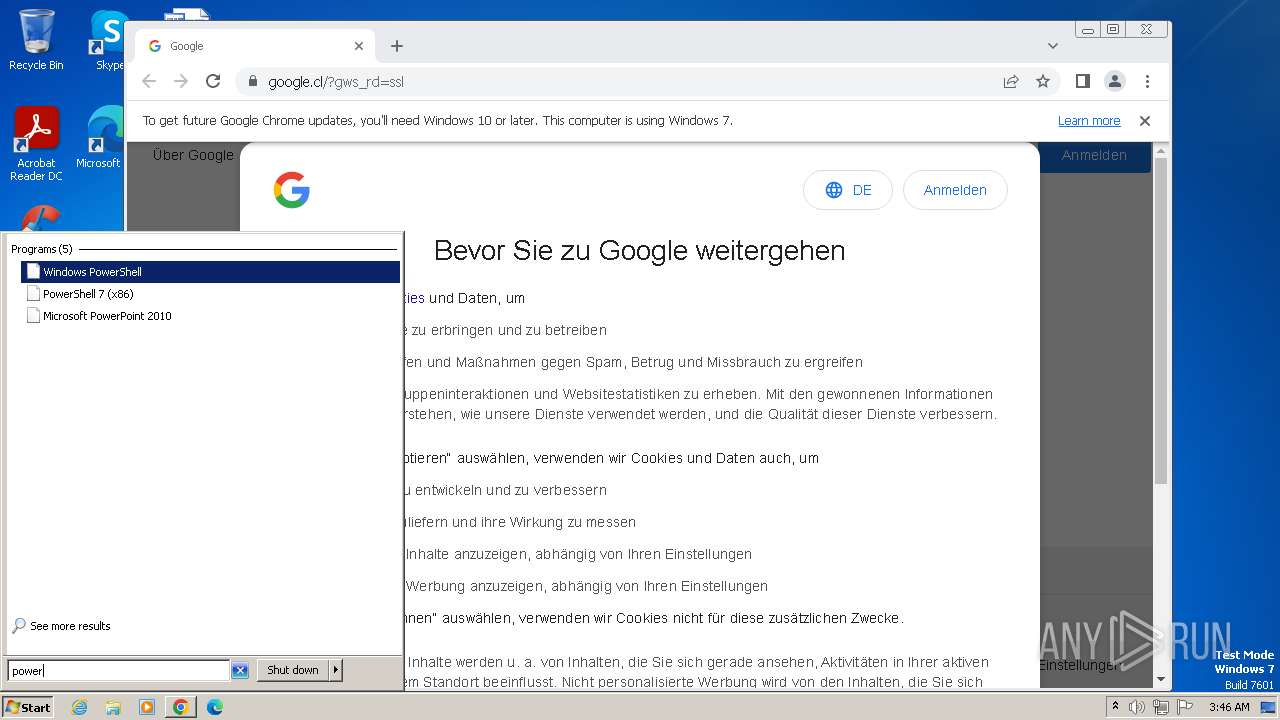Switch to Chrome in the taskbar
1280x720 pixels.
coord(180,707)
